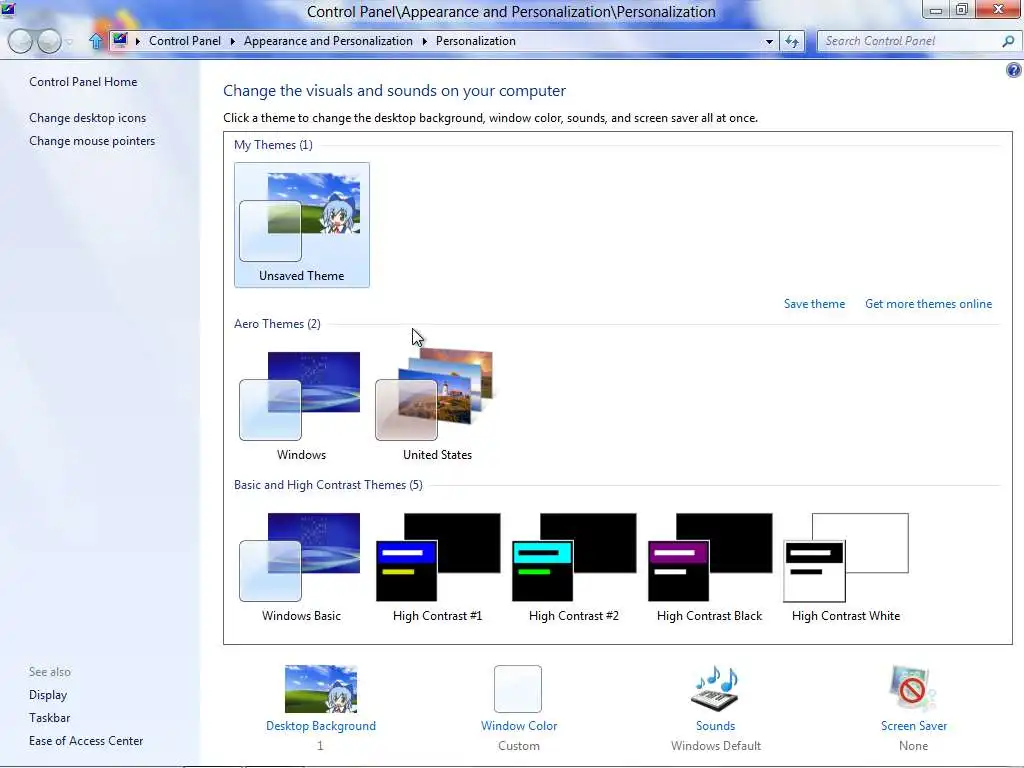Open the recent pages dropdown arrow

point(69,42)
